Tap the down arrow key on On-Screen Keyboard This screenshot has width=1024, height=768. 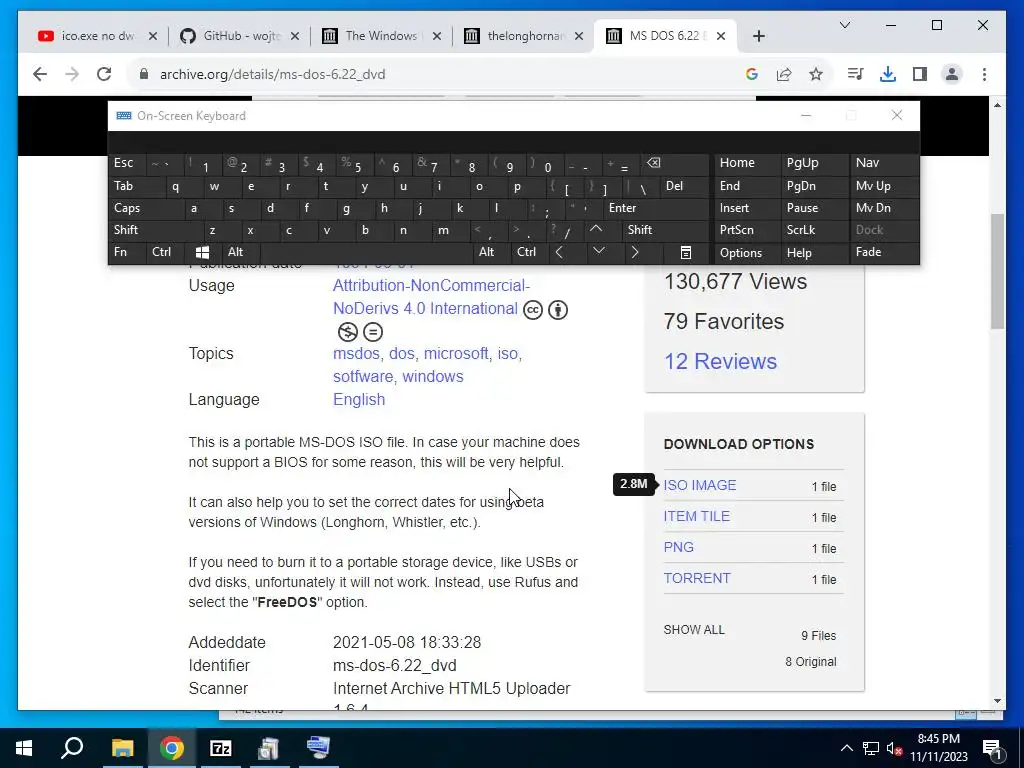(x=599, y=251)
